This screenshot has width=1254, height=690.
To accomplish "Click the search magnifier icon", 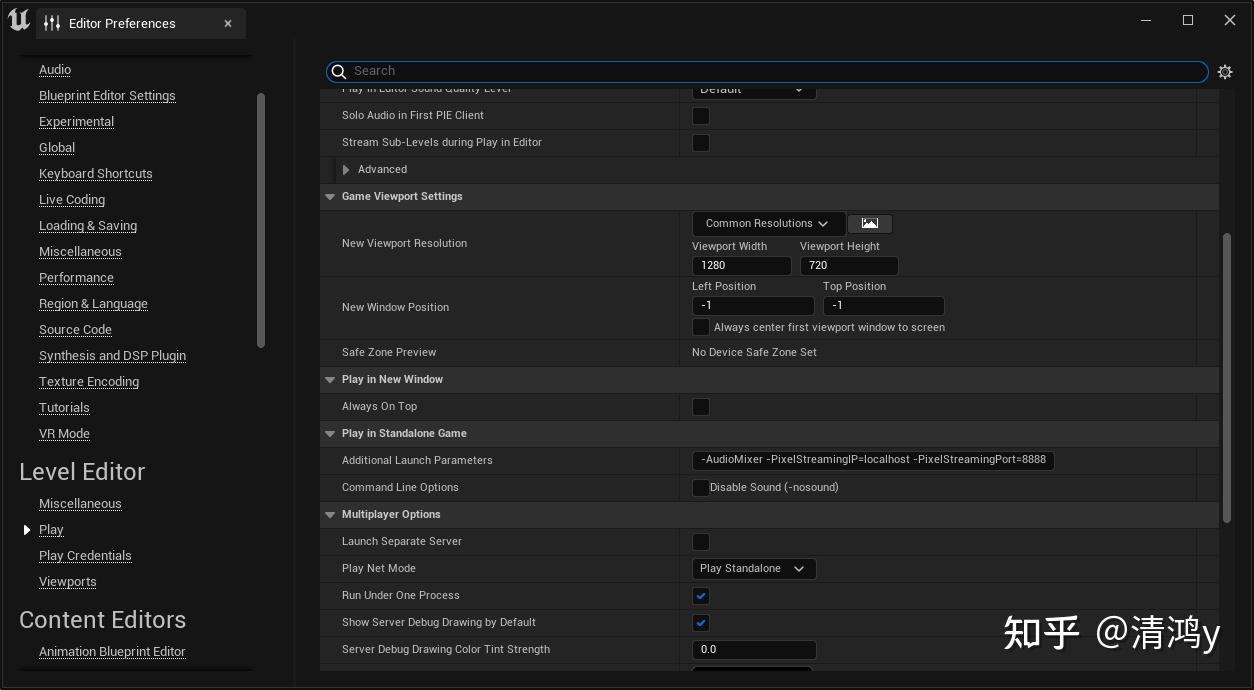I will tap(339, 71).
